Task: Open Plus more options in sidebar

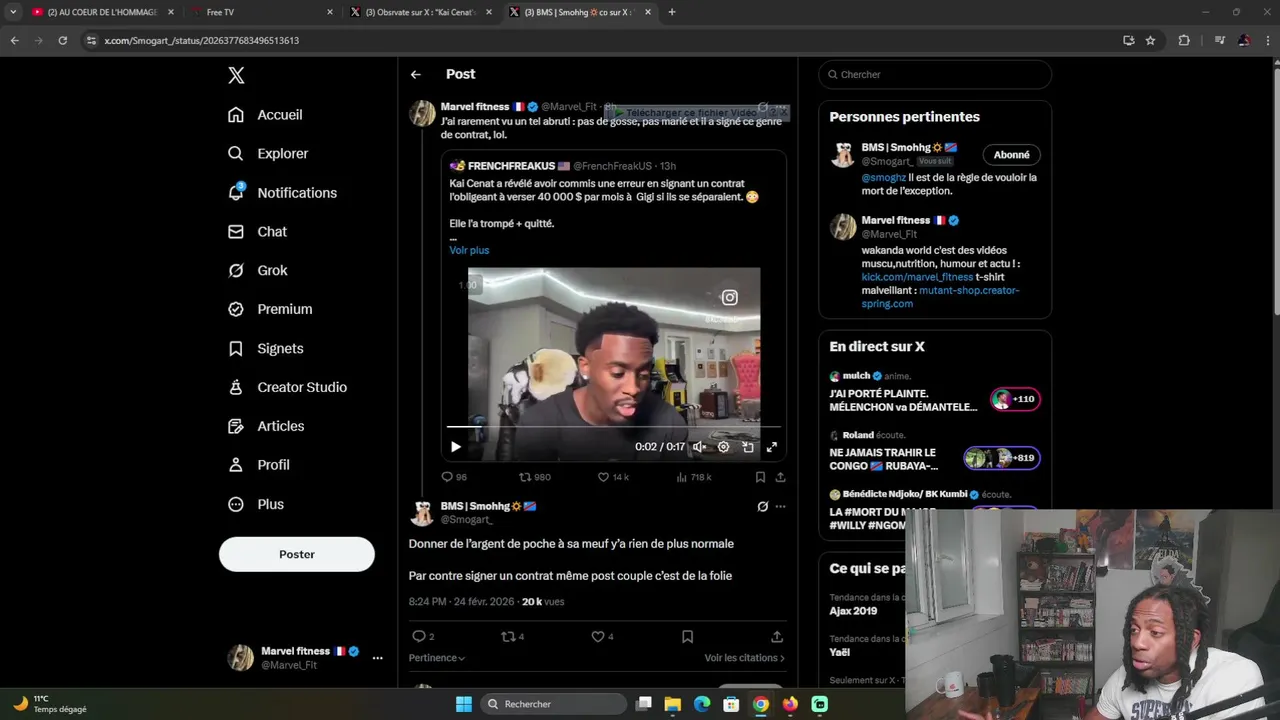Action: point(256,505)
